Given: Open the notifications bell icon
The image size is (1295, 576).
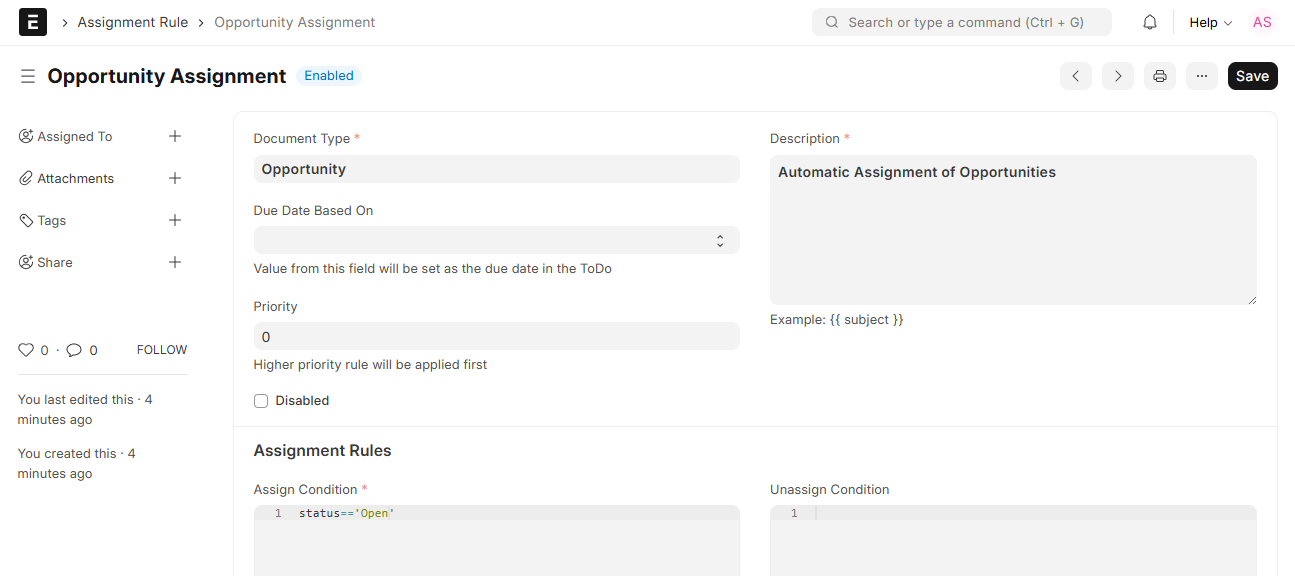Looking at the screenshot, I should click(1150, 22).
